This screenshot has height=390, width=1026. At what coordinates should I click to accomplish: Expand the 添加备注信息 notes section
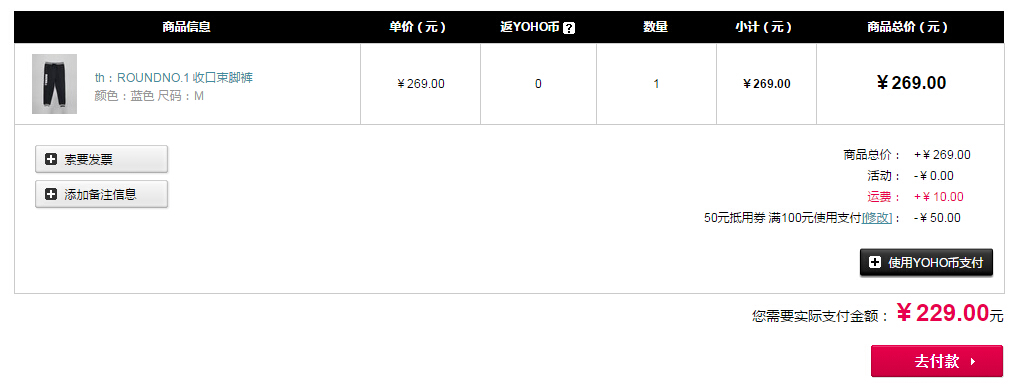pos(101,194)
